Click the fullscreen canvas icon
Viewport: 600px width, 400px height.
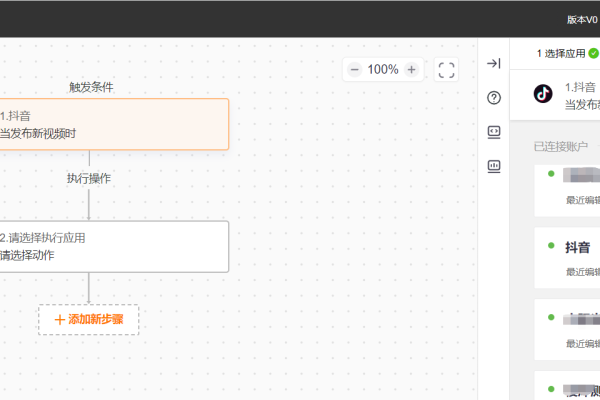[x=447, y=70]
